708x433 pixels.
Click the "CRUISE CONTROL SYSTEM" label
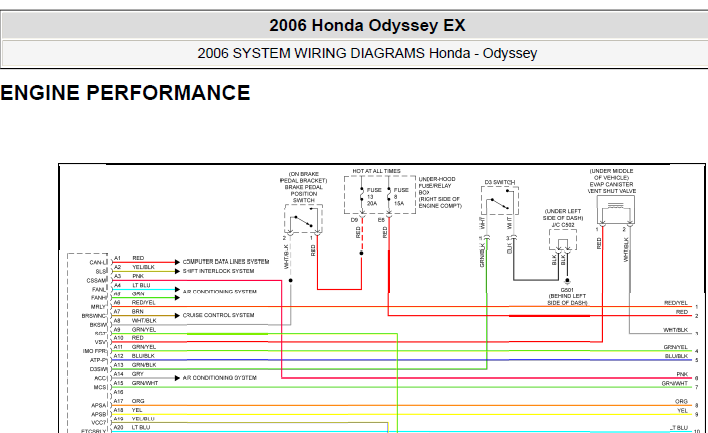click(x=219, y=315)
